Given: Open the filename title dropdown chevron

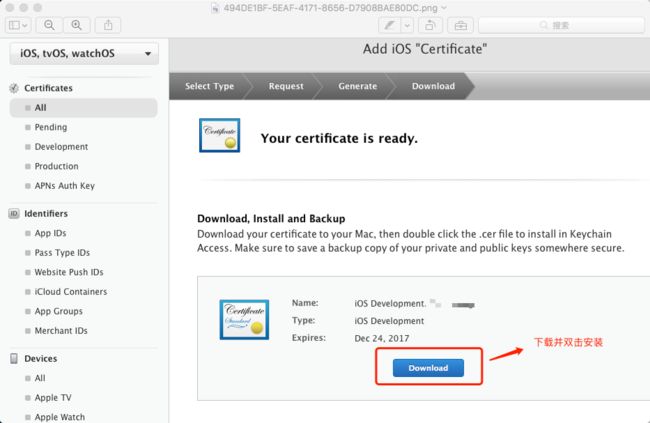Looking at the screenshot, I should tap(444, 7).
